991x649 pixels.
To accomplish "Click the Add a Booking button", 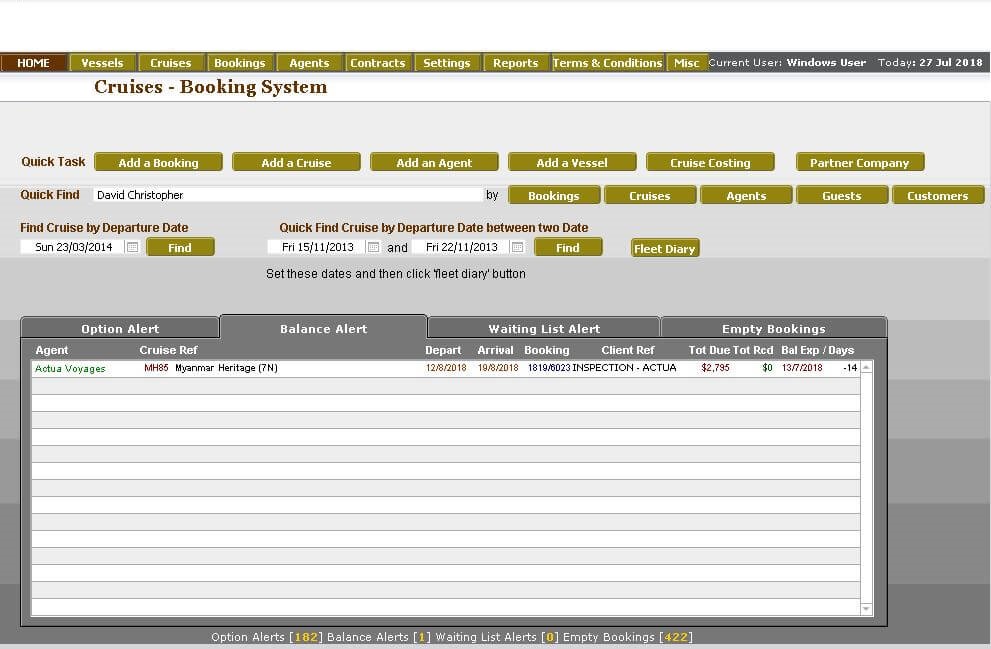I will 158,163.
